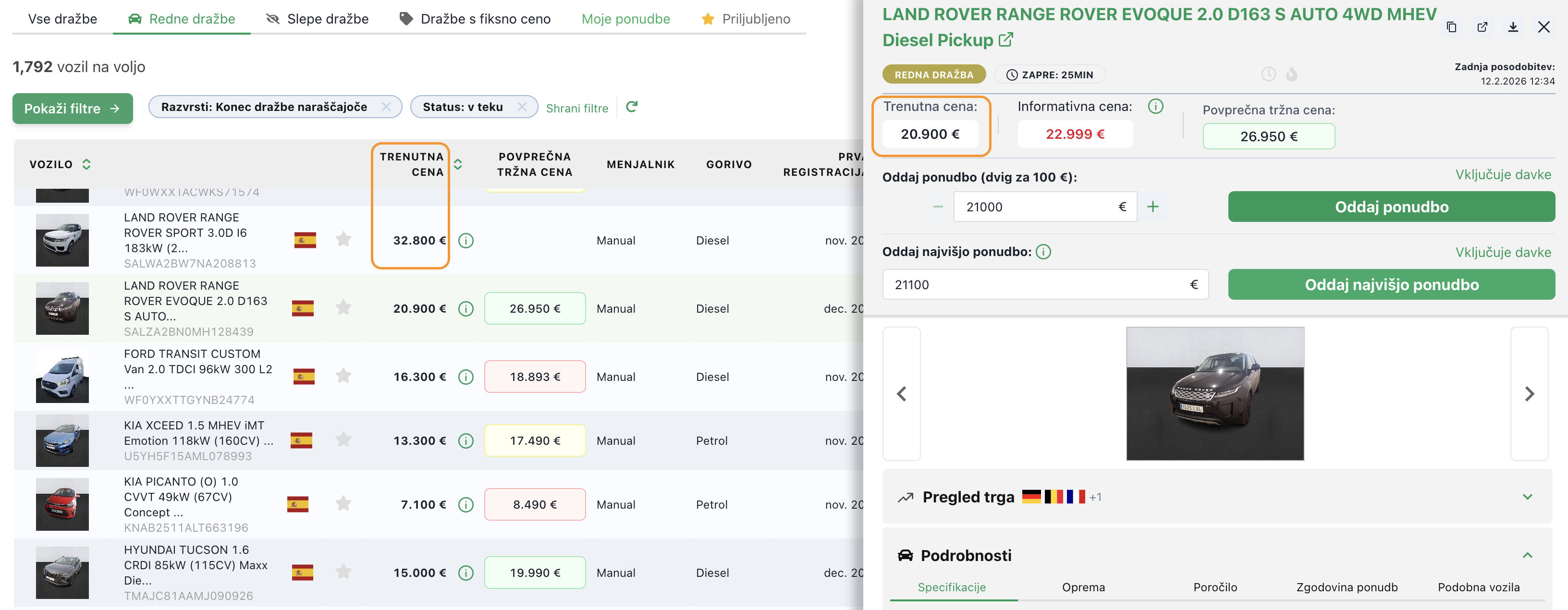This screenshot has height=610, width=1568.
Task: Click info icon by Oddaj najvišjo ponudbo label
Action: click(1043, 251)
